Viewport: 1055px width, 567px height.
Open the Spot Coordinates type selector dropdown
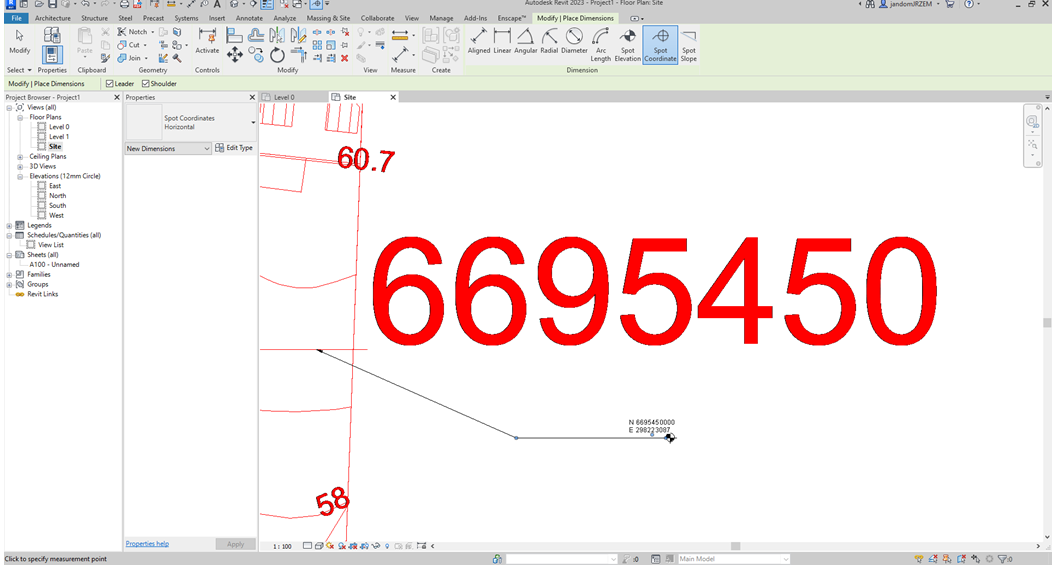click(x=253, y=122)
